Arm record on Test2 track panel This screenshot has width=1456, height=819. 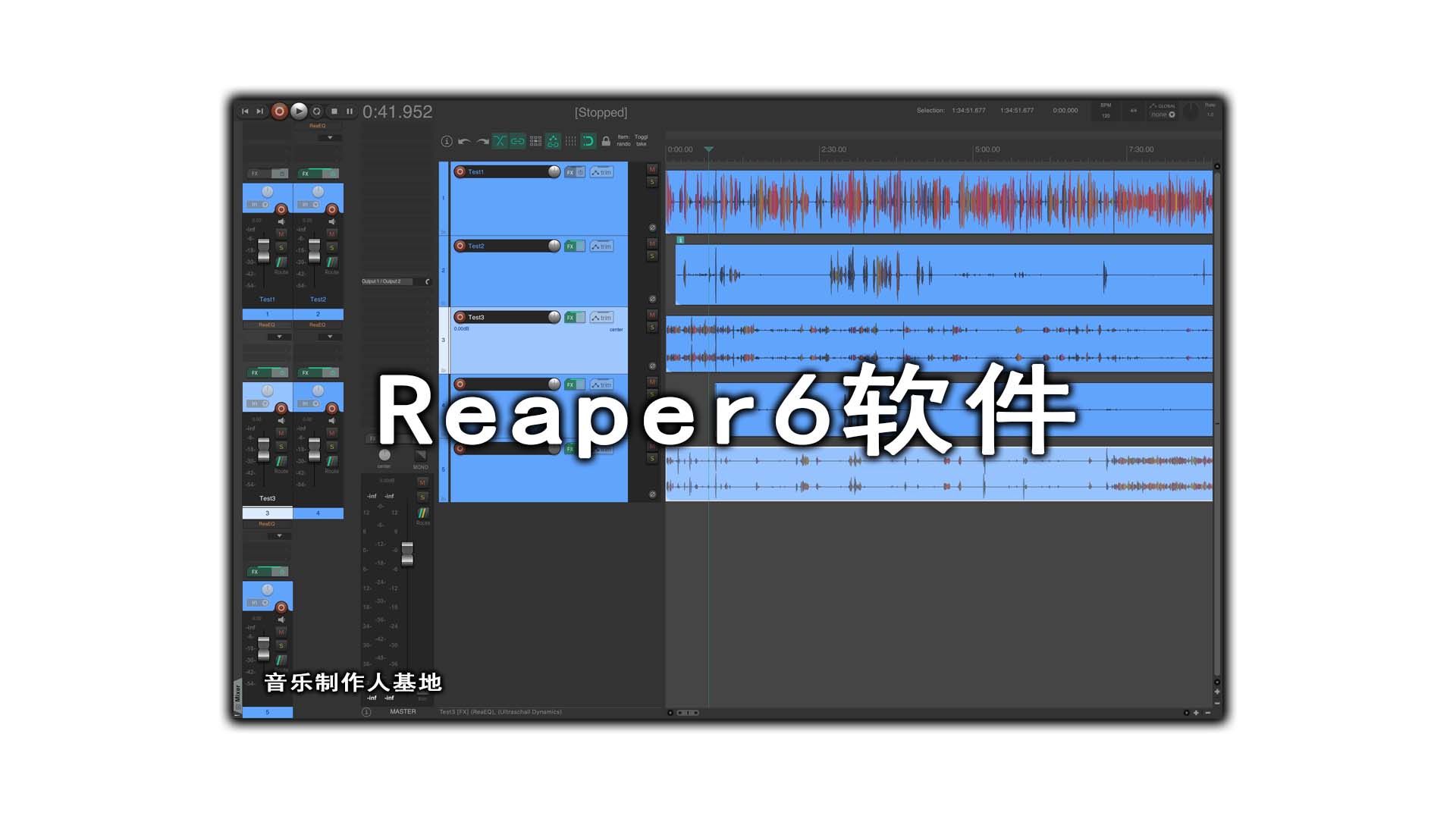460,246
